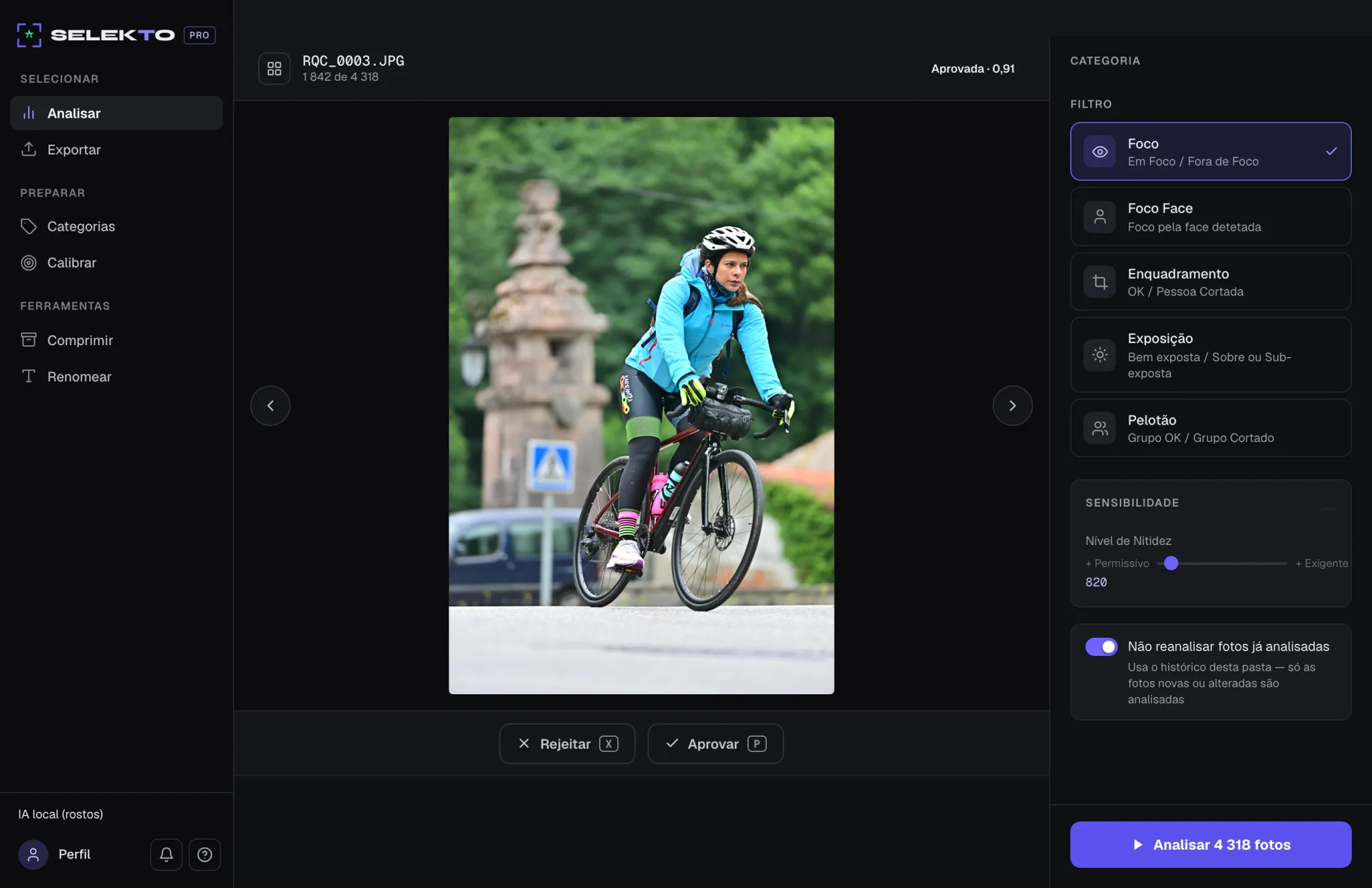The image size is (1372, 888).
Task: Click the target icon next to Calibrar
Action: tap(29, 262)
